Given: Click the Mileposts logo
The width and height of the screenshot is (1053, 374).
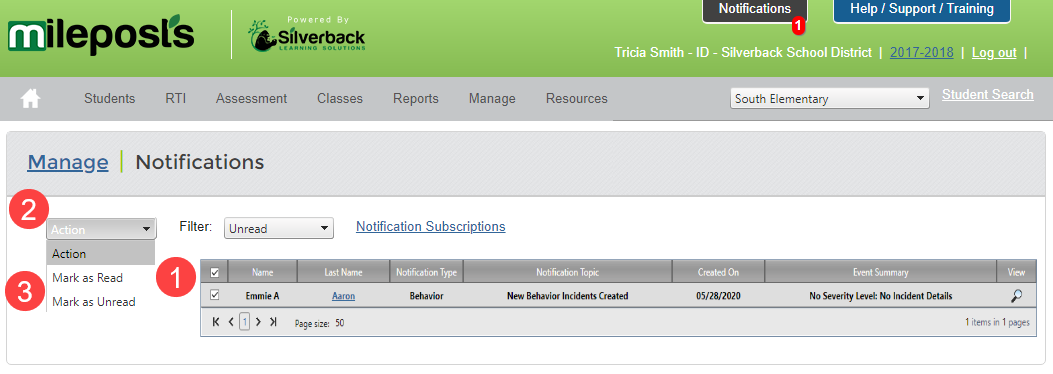Looking at the screenshot, I should pyautogui.click(x=101, y=38).
